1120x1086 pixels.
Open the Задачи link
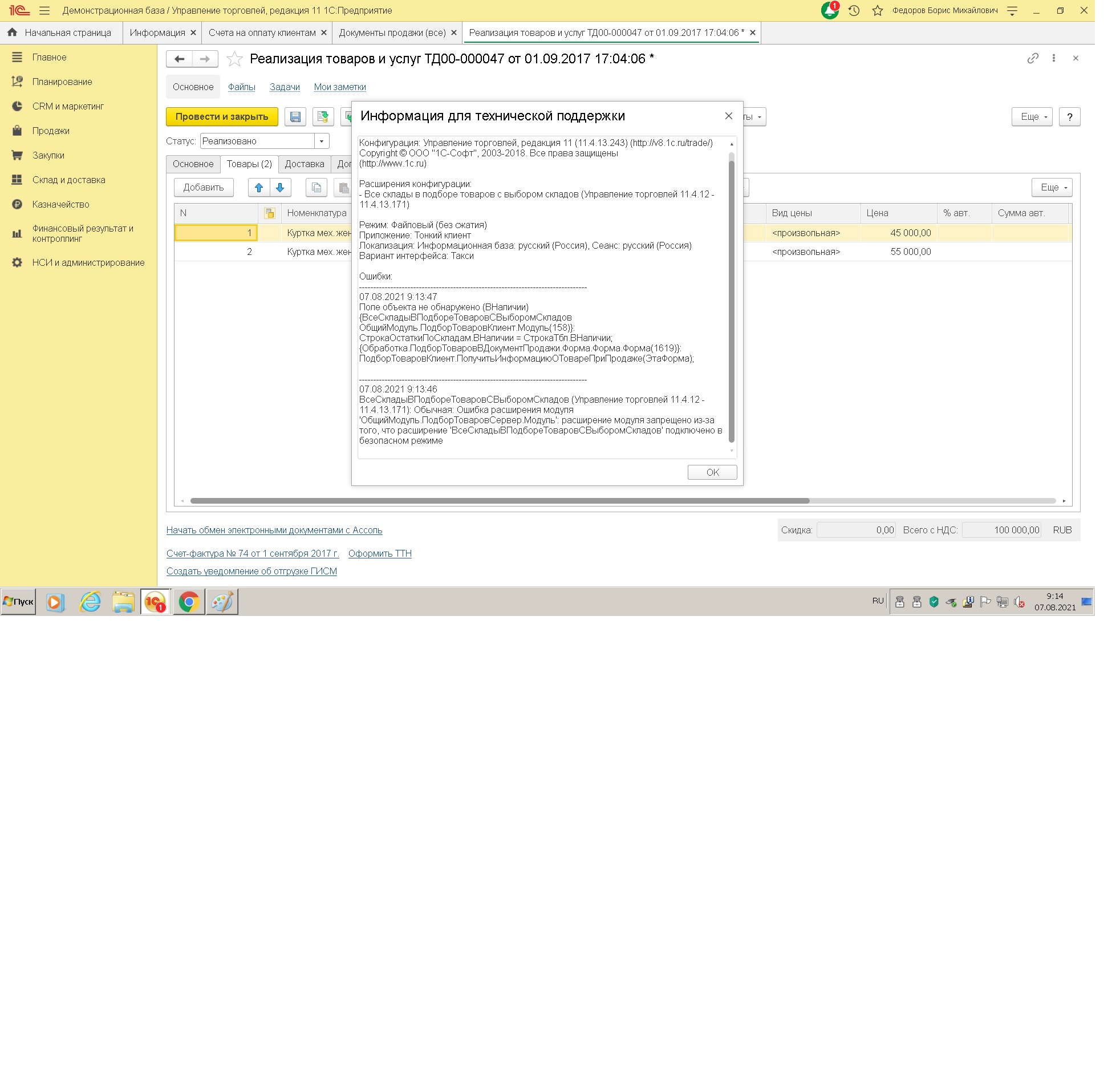click(285, 87)
